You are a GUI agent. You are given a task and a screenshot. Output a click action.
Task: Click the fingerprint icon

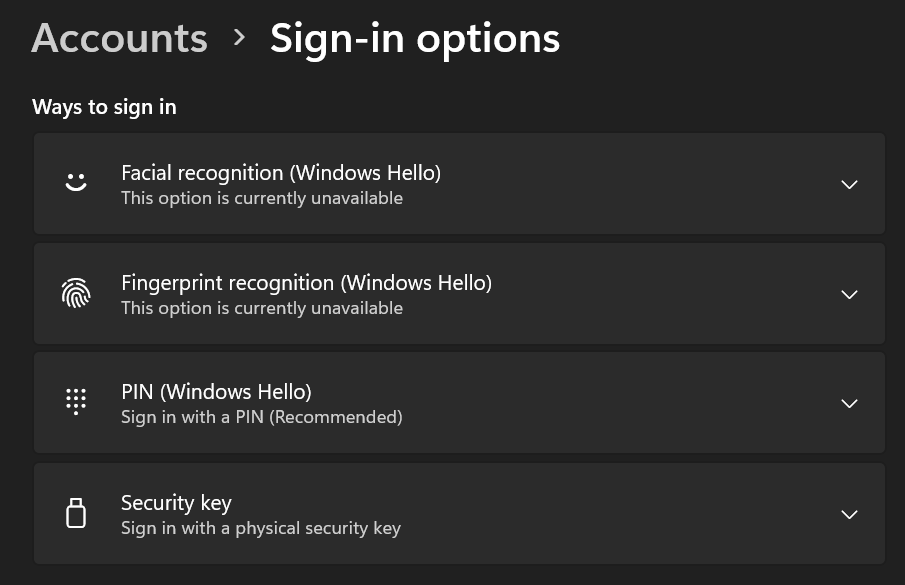click(x=76, y=293)
